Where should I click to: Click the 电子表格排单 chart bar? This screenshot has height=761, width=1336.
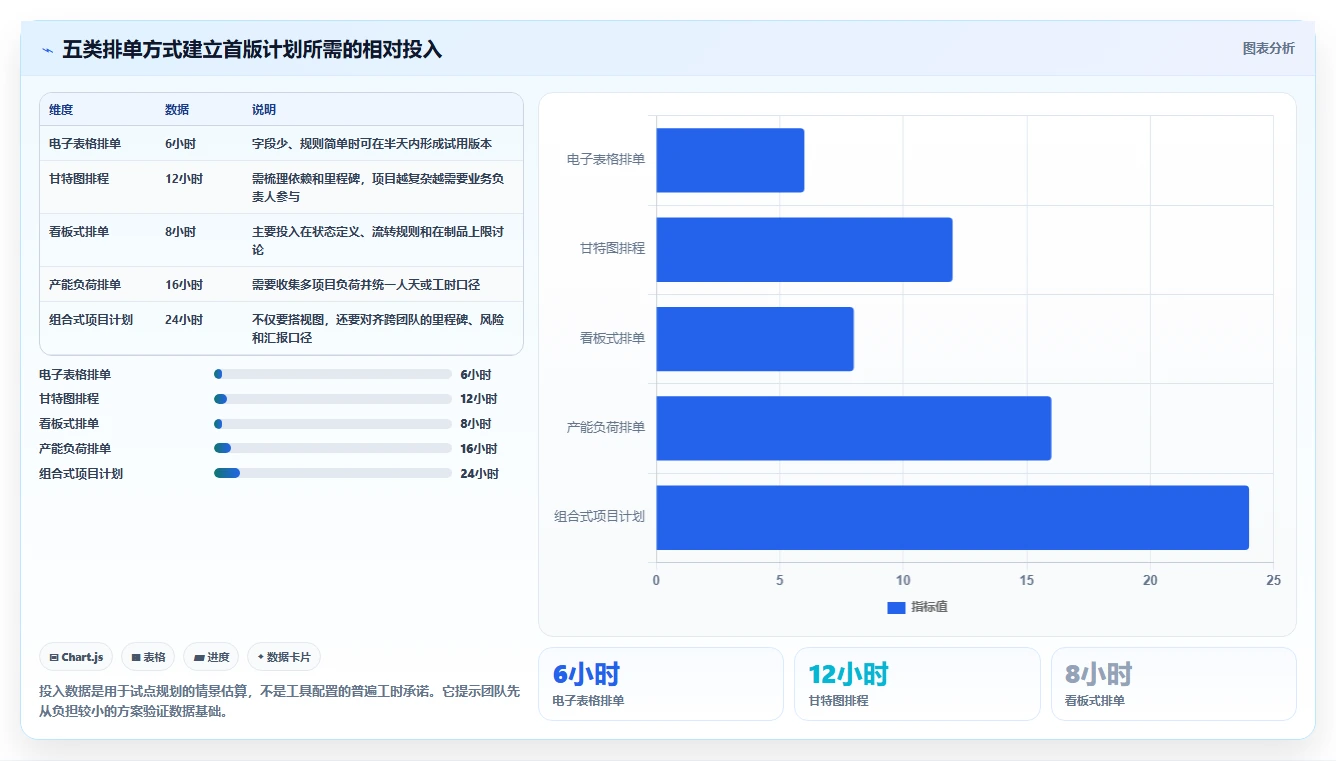pos(730,160)
